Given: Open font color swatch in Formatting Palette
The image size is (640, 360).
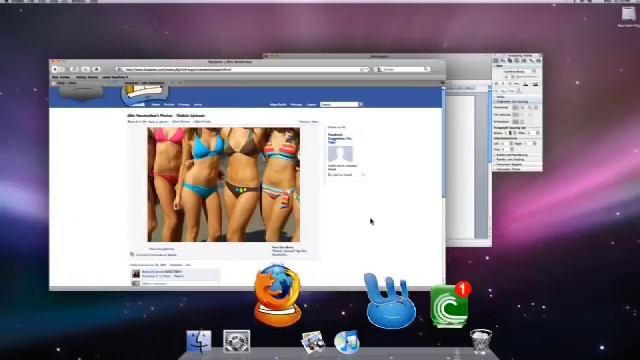Looking at the screenshot, I should [x=525, y=84].
